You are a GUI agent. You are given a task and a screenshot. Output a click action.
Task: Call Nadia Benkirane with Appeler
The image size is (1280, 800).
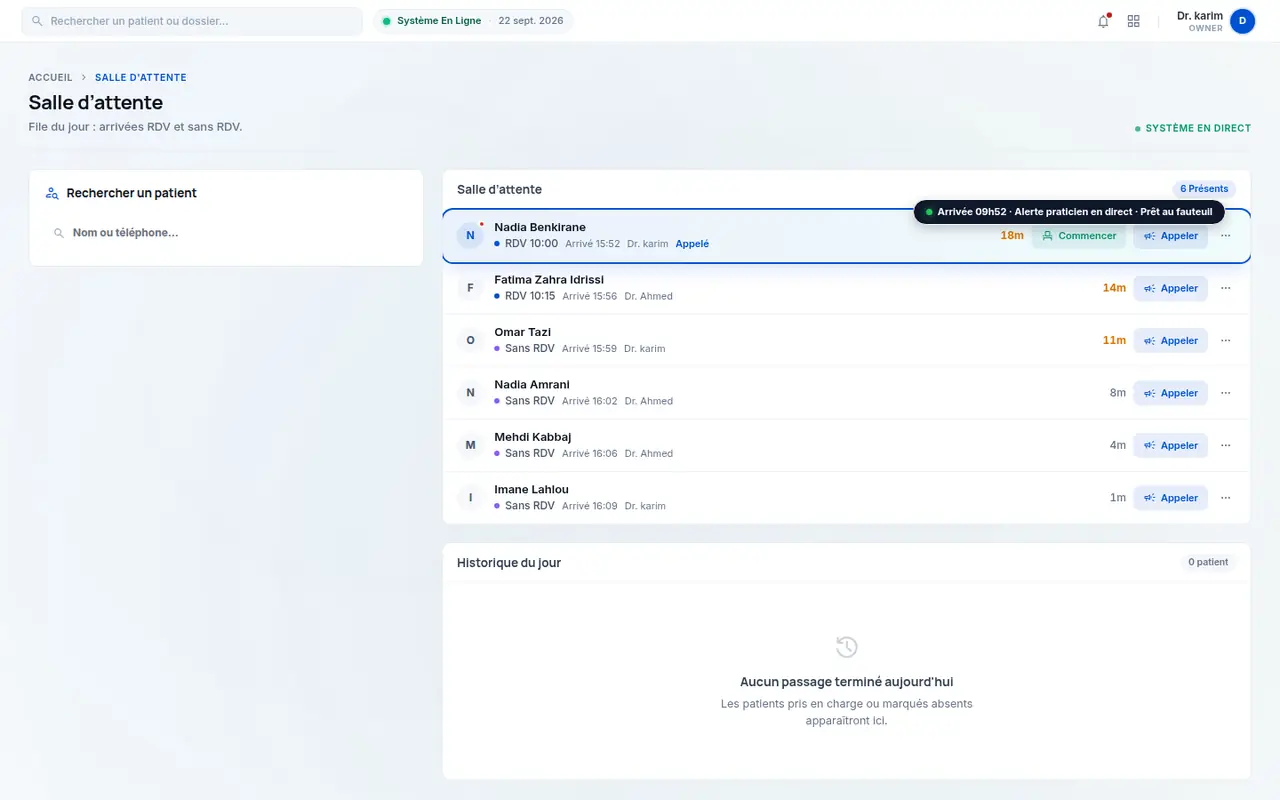point(1170,236)
